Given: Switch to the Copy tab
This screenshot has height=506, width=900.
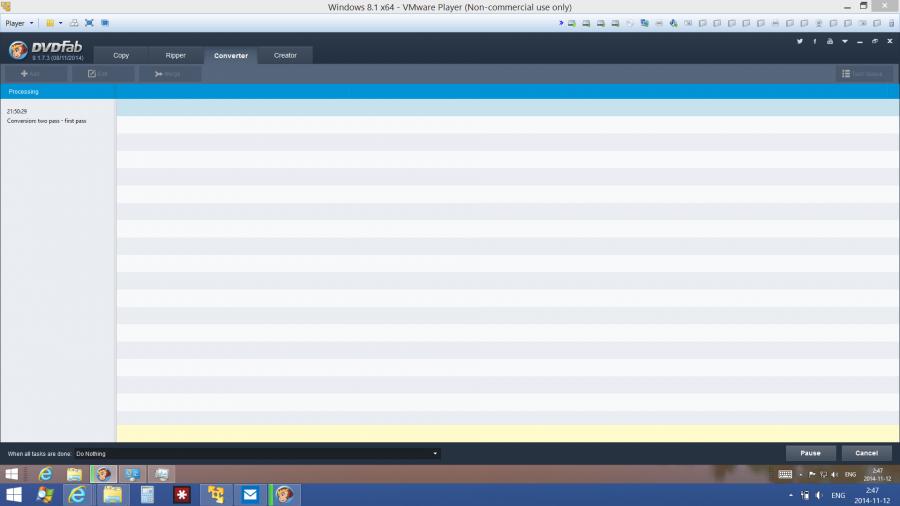Looking at the screenshot, I should point(121,56).
